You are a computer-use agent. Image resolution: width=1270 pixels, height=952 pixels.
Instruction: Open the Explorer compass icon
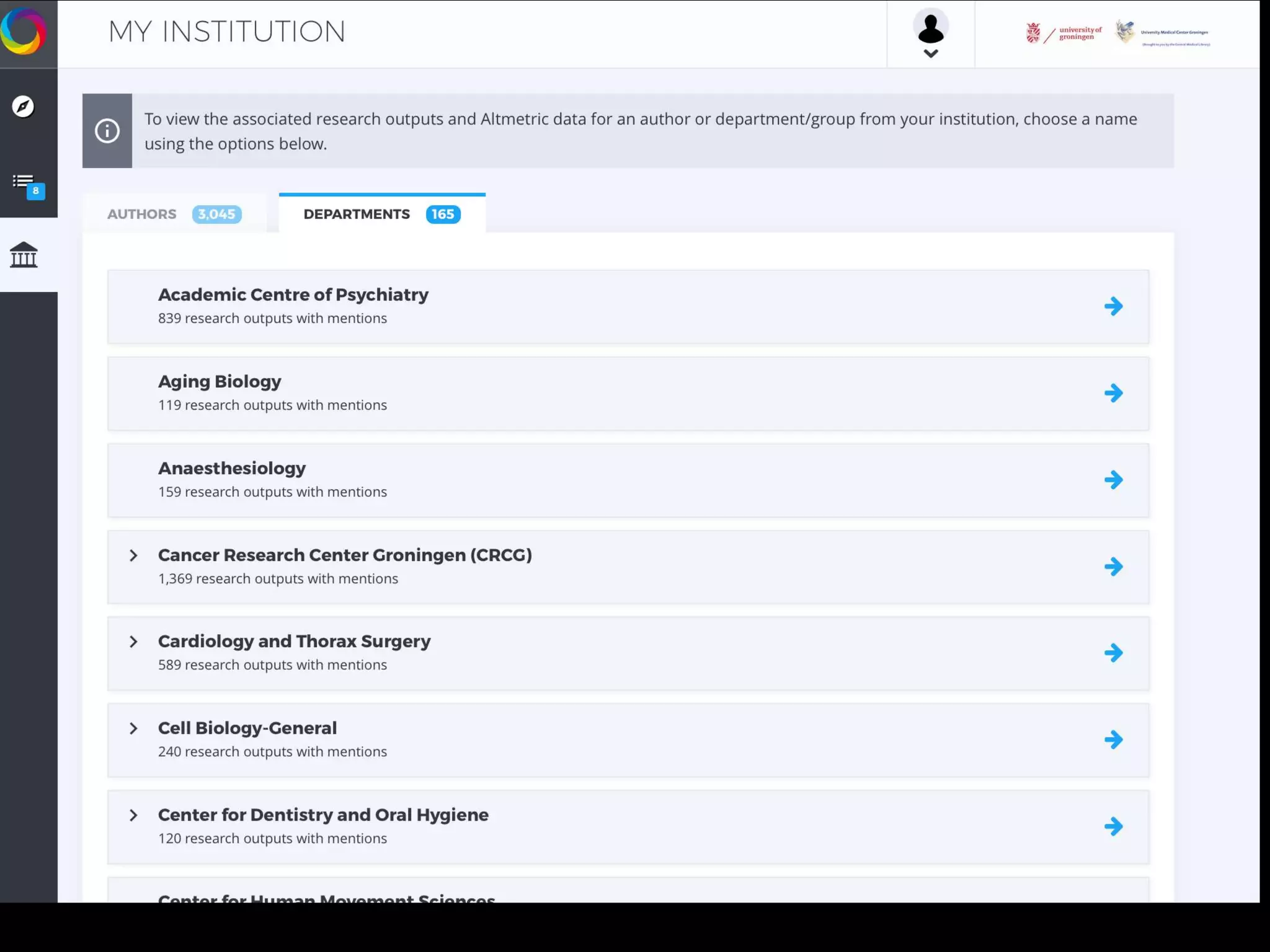(x=23, y=107)
